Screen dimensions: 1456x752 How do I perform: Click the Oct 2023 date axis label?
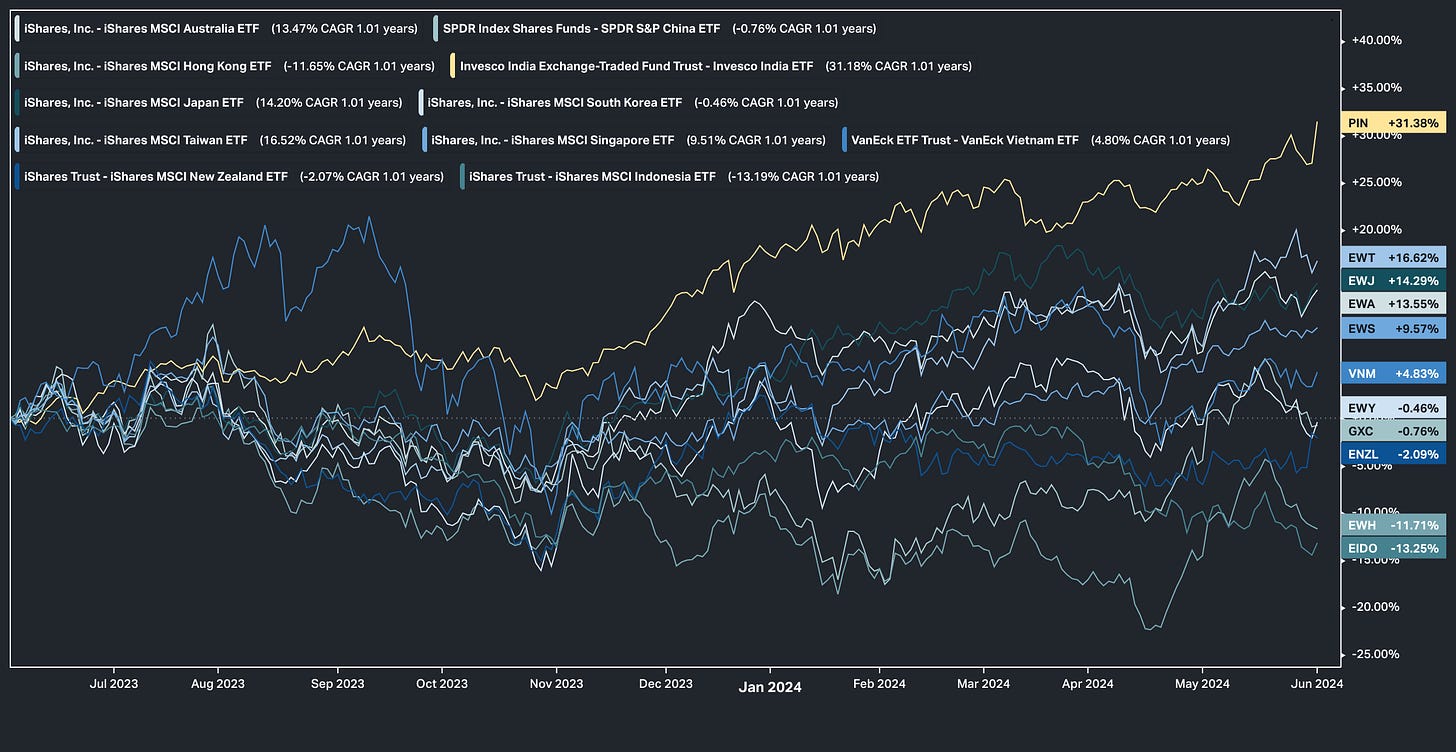coord(441,684)
